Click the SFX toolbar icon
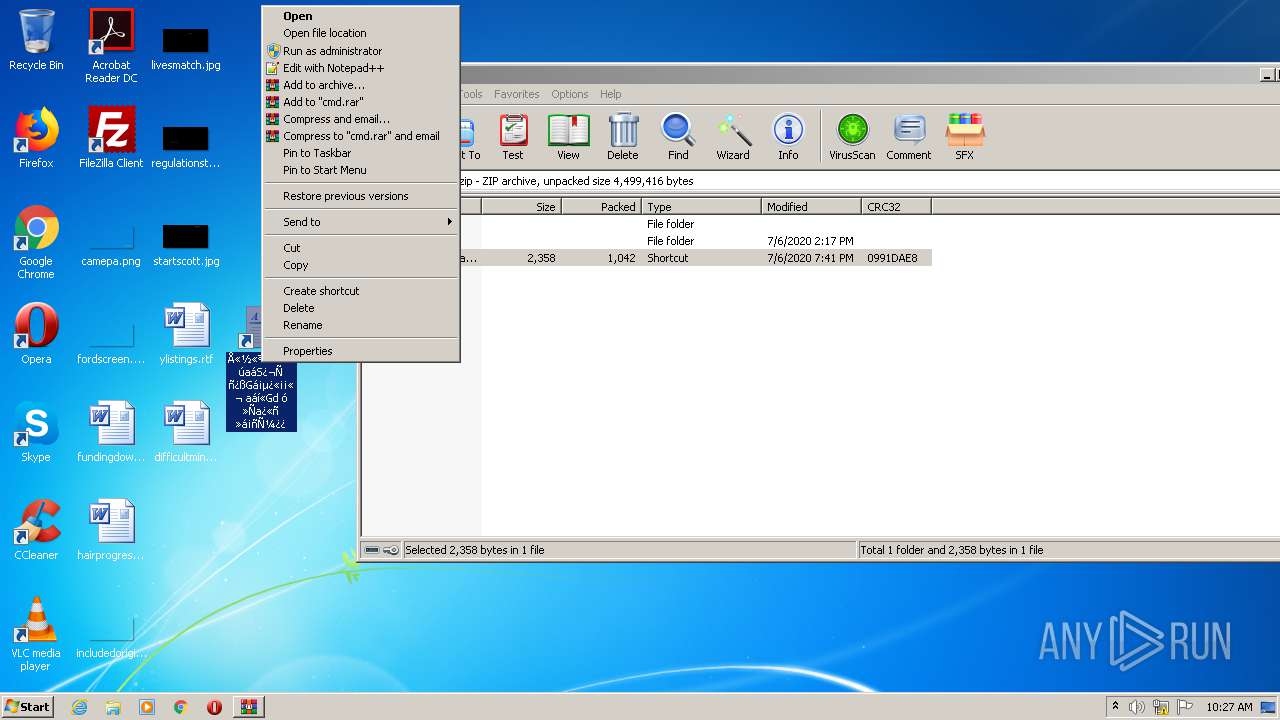The height and width of the screenshot is (720, 1280). pos(964,137)
